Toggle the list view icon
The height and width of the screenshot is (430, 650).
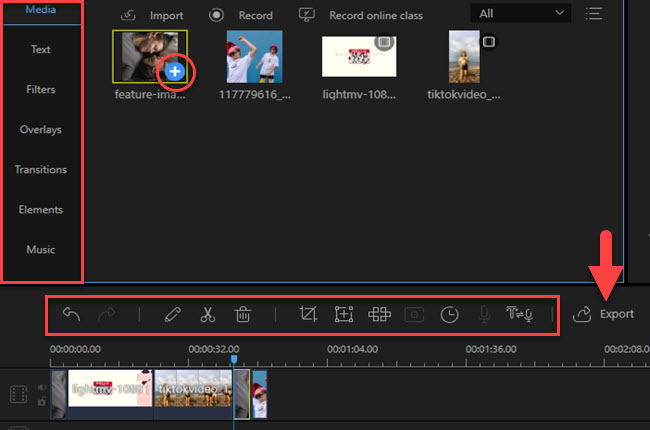click(593, 14)
